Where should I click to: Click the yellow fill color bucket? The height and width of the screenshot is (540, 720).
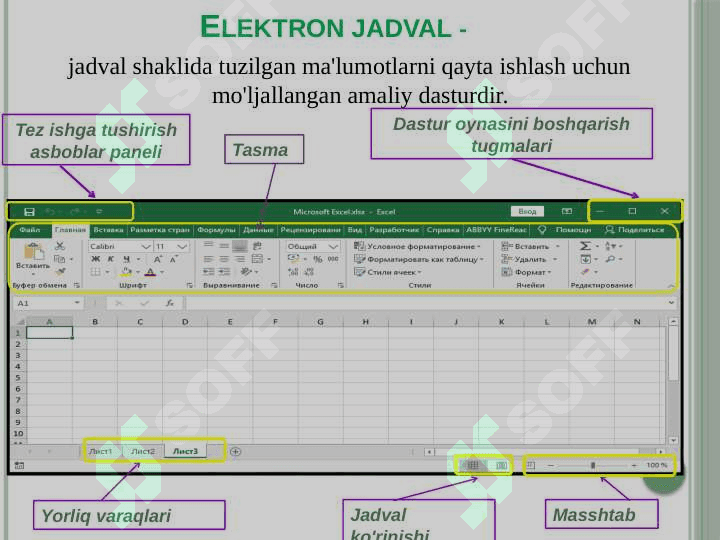126,272
